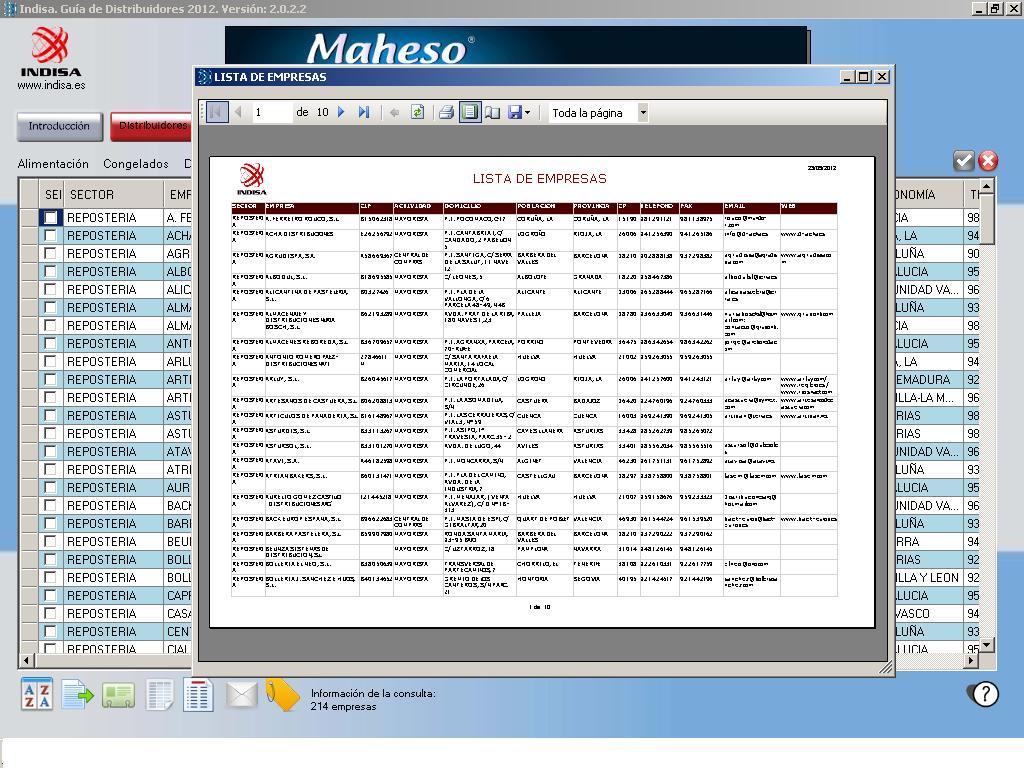The height and width of the screenshot is (768, 1024).
Task: Open grey table listing icon
Action: click(159, 695)
